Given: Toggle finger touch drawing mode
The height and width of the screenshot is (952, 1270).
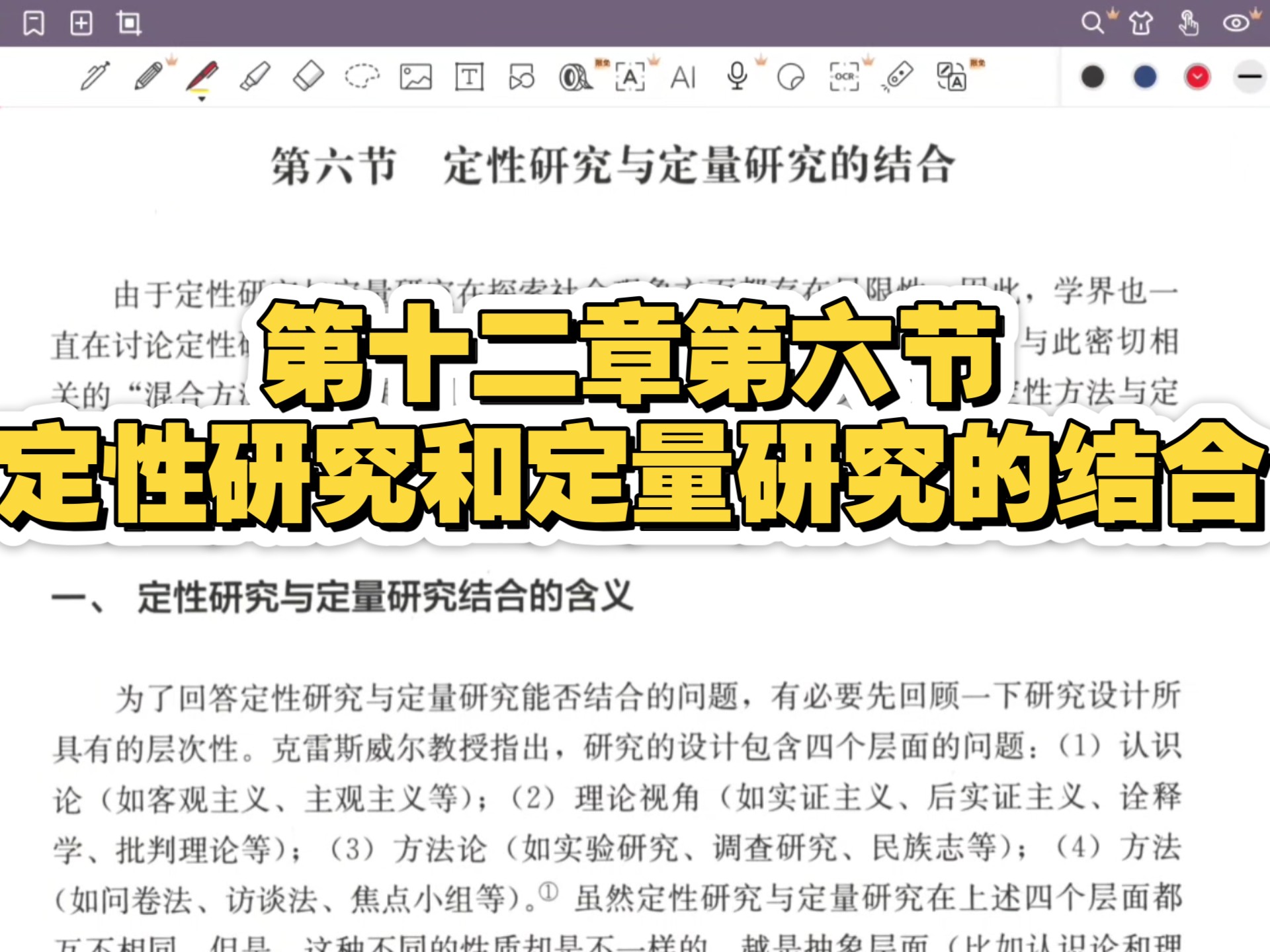Looking at the screenshot, I should click(1188, 23).
